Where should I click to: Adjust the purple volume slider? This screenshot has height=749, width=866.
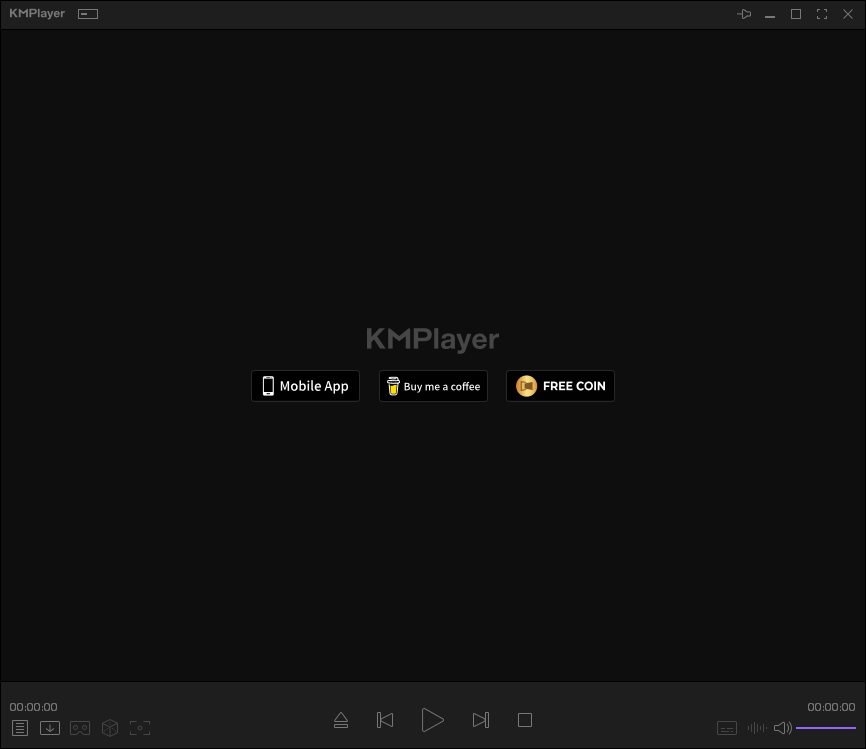point(826,728)
